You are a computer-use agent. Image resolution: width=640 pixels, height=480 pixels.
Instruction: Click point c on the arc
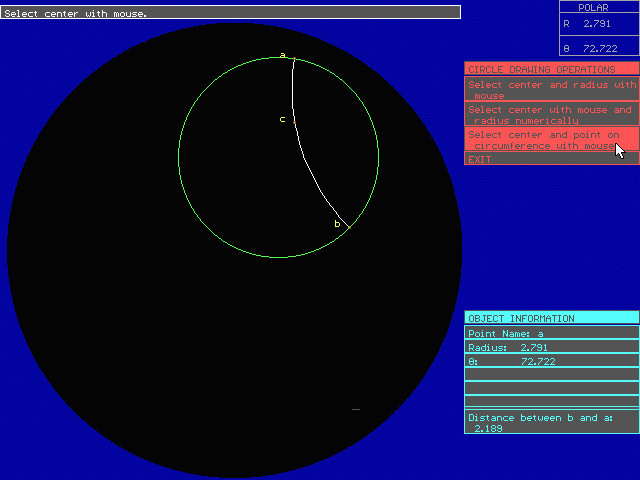tap(294, 122)
